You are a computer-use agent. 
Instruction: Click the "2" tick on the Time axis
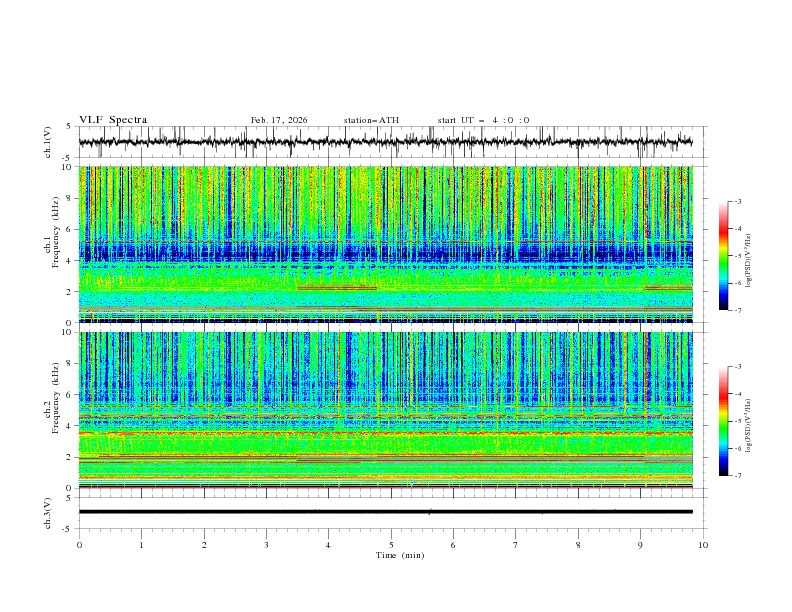[x=204, y=545]
